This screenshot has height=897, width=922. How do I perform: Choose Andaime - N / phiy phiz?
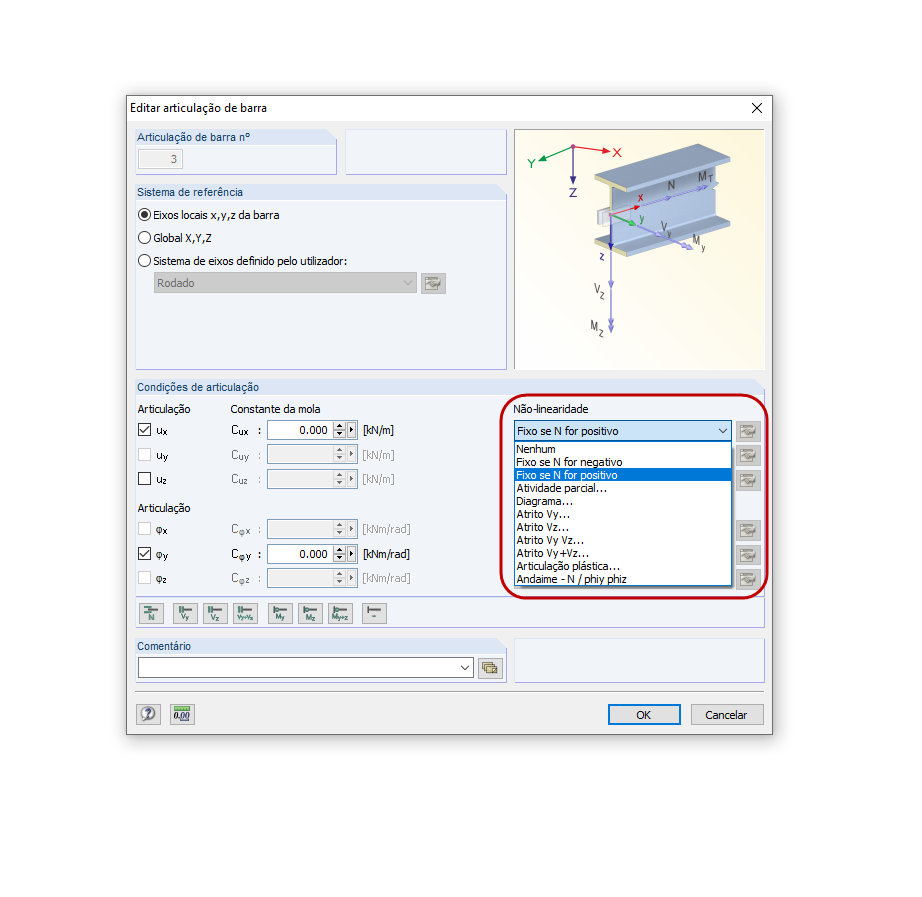click(623, 579)
